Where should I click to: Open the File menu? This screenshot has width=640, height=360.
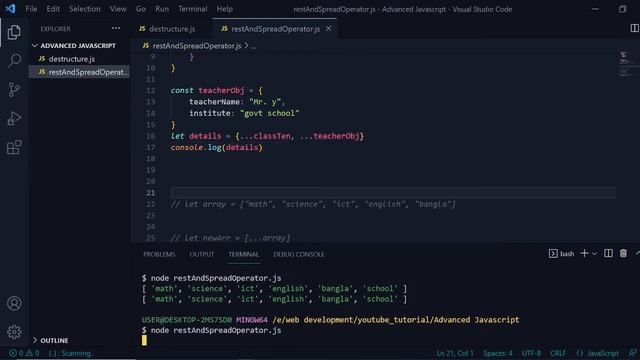point(31,9)
